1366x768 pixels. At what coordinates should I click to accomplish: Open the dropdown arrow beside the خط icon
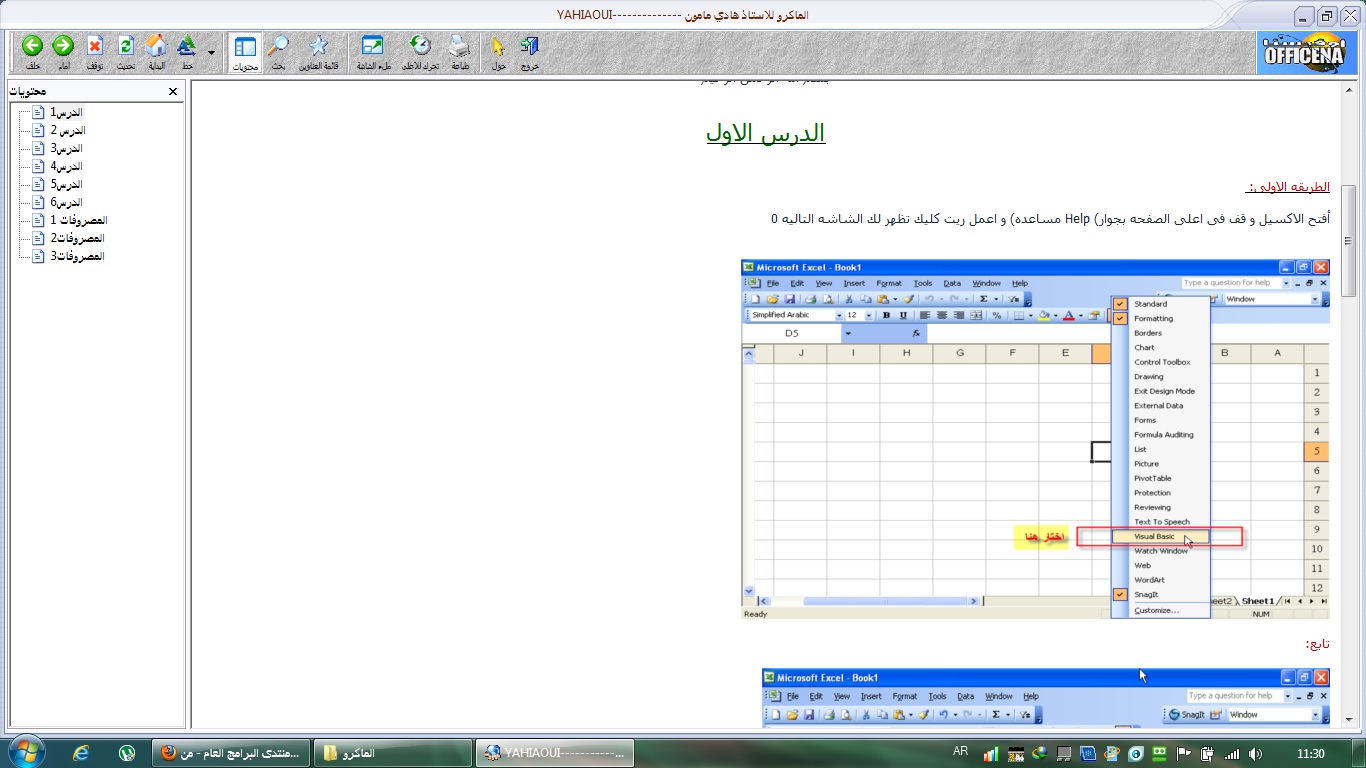pos(211,52)
